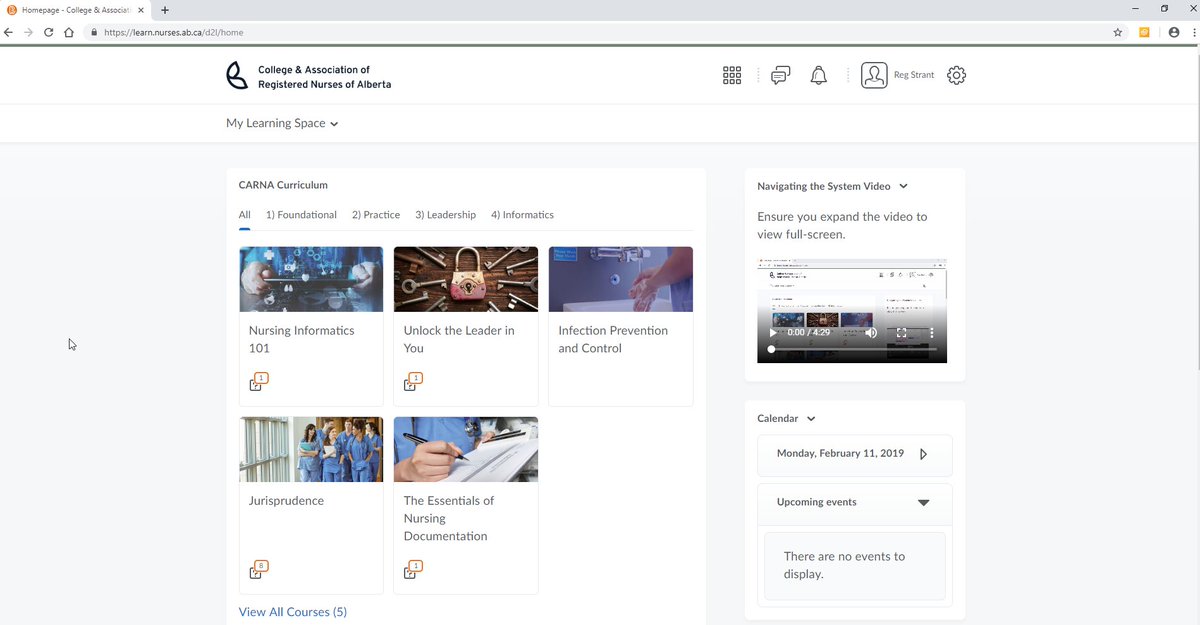Open Chrome profile account icon
The width and height of the screenshot is (1200, 625).
pos(1173,32)
